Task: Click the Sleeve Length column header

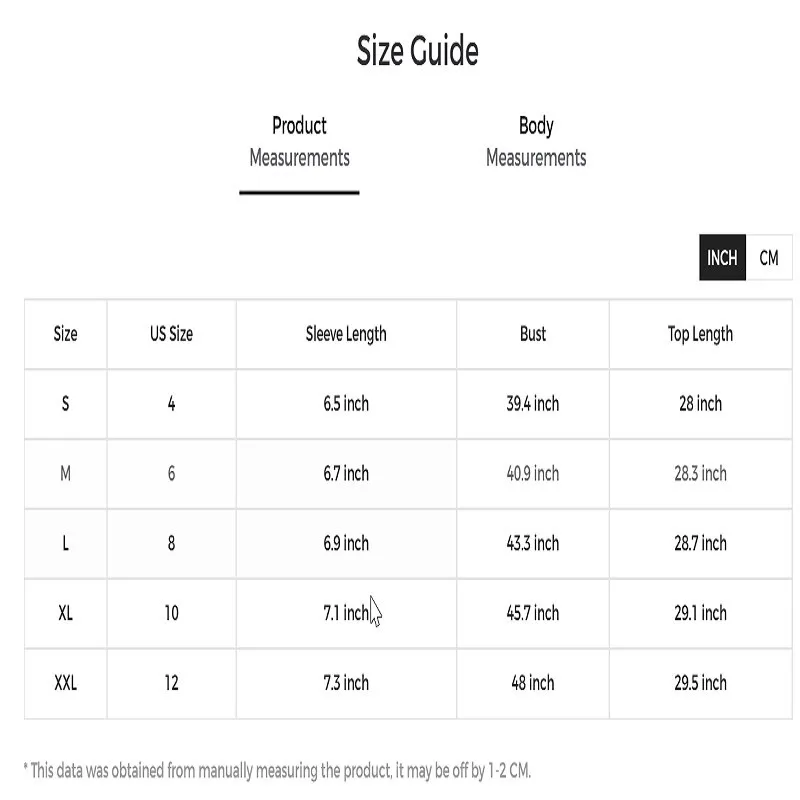Action: click(x=346, y=334)
